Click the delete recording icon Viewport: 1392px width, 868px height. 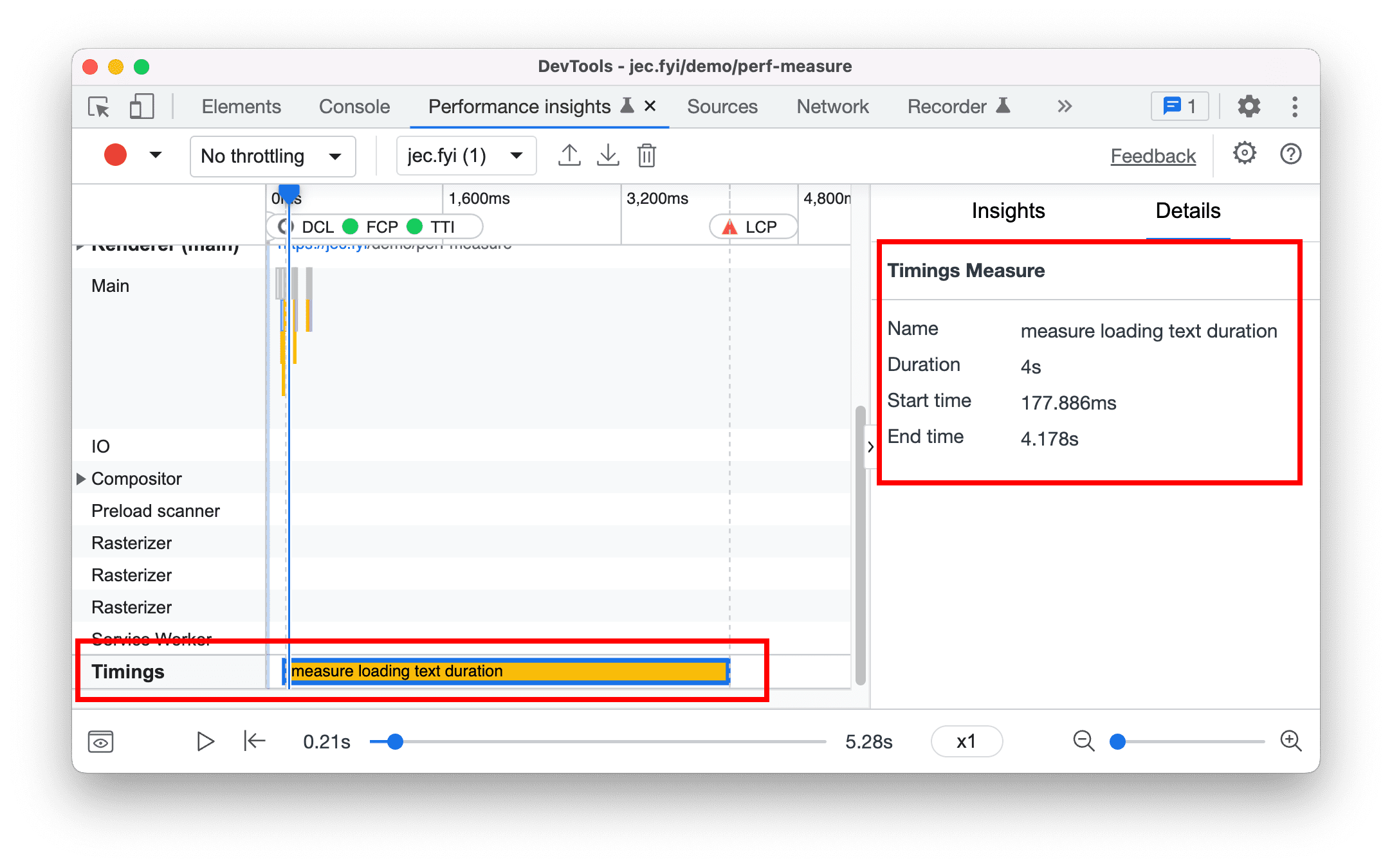click(x=648, y=155)
